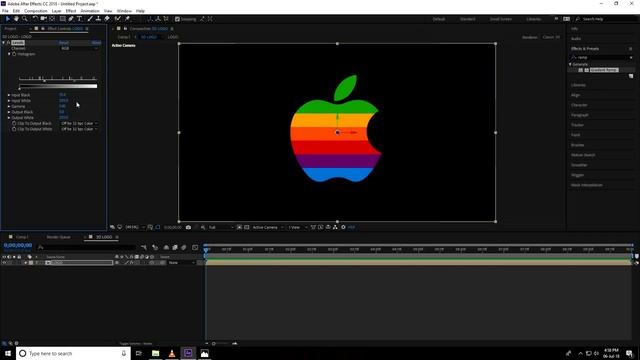This screenshot has height=360, width=640.
Task: Switch to the Comp 1 timeline tab
Action: click(22, 237)
